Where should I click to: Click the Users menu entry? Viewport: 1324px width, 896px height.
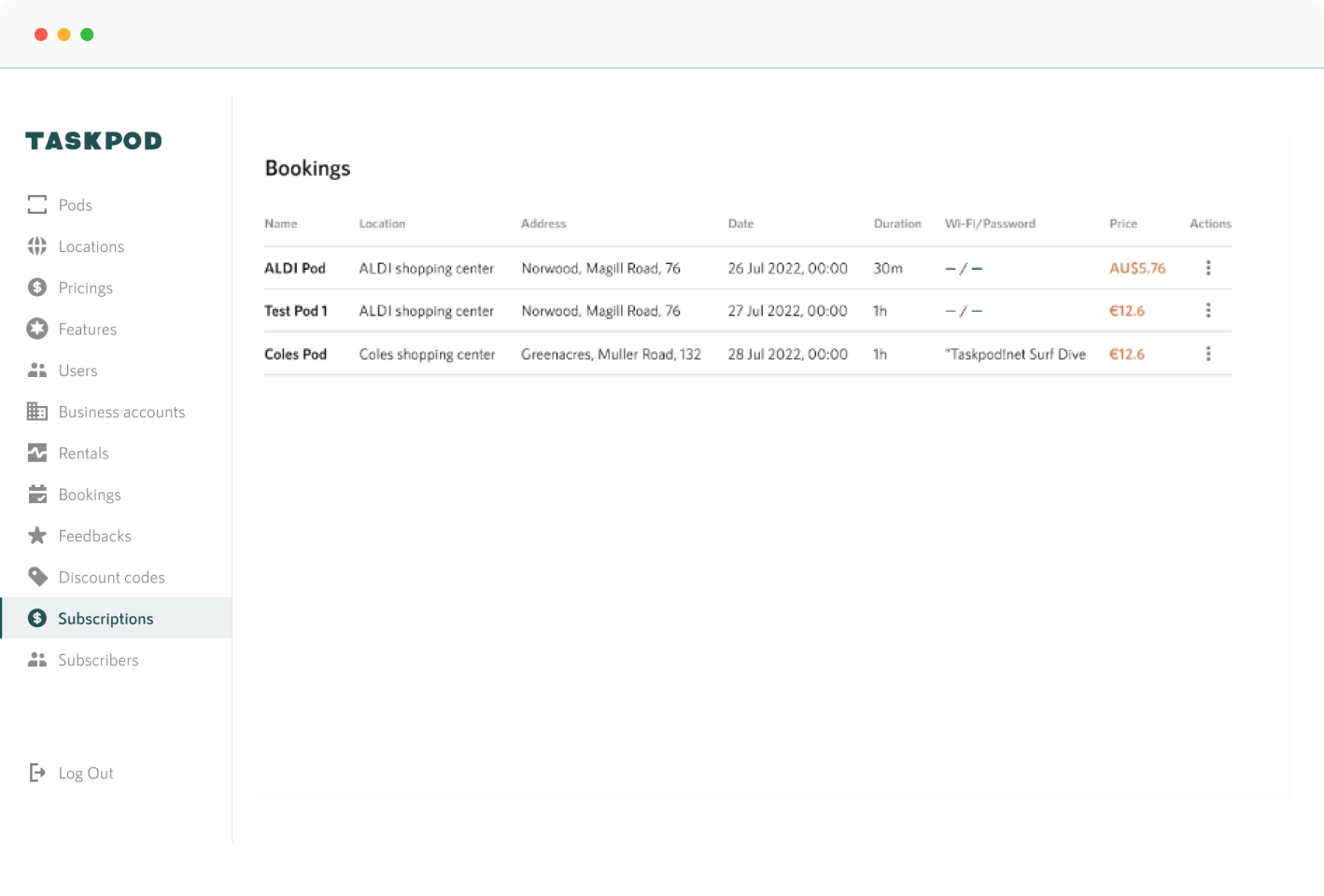click(77, 371)
